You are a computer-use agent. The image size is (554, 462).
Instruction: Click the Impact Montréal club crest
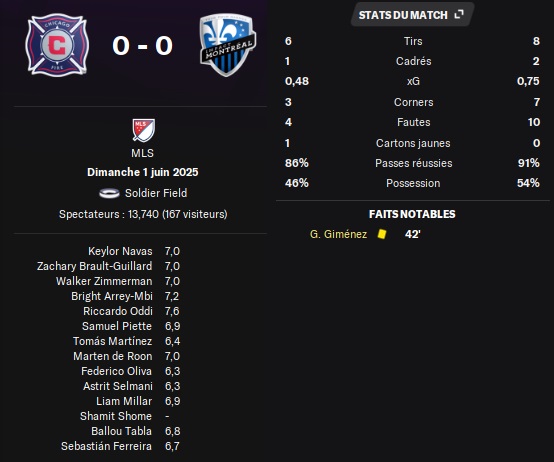pos(228,45)
